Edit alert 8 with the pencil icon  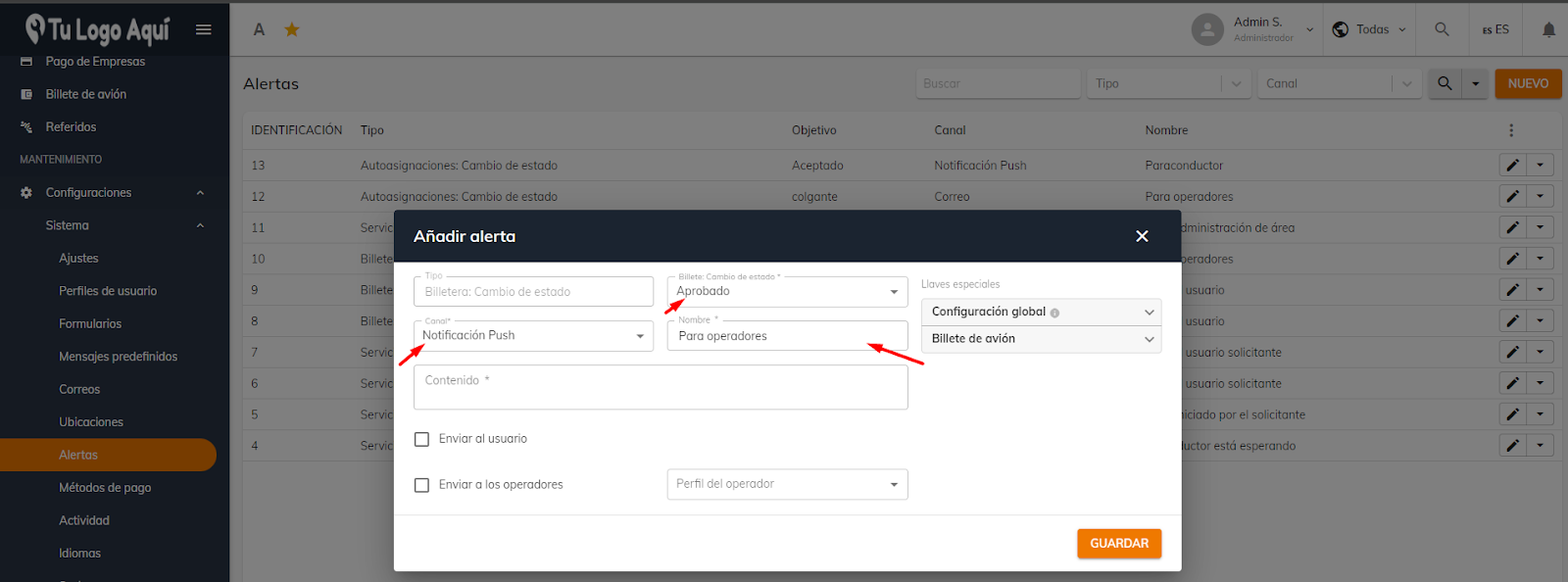pyautogui.click(x=1512, y=321)
